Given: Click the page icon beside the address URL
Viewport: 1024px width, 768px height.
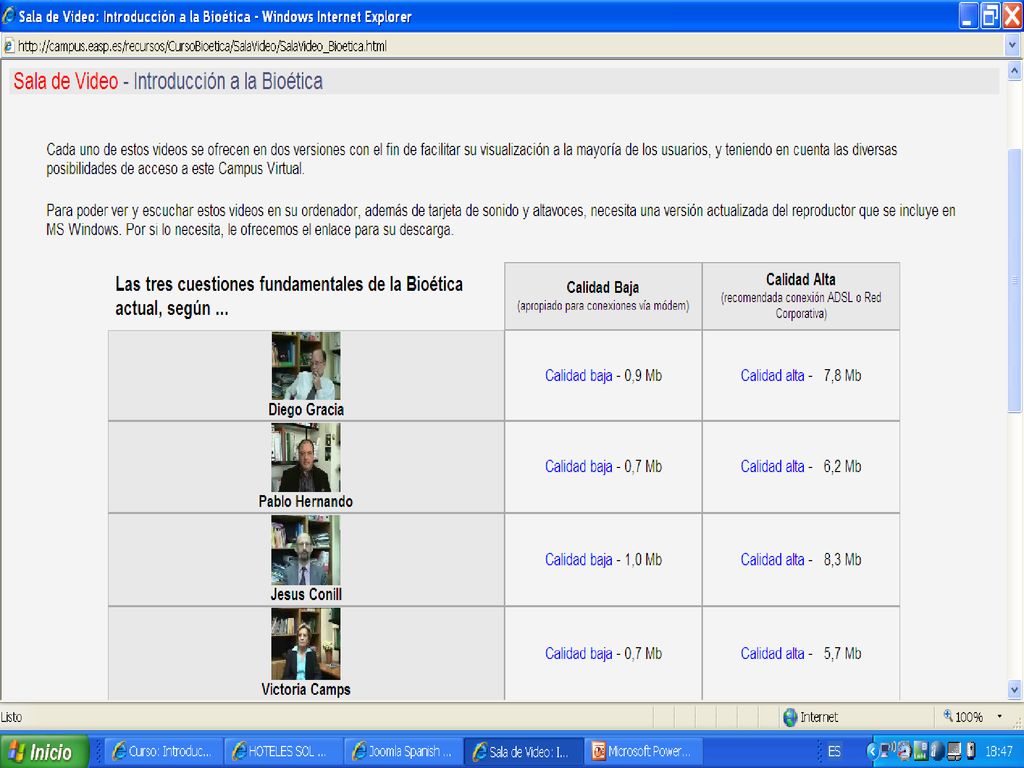Looking at the screenshot, I should [x=8, y=46].
